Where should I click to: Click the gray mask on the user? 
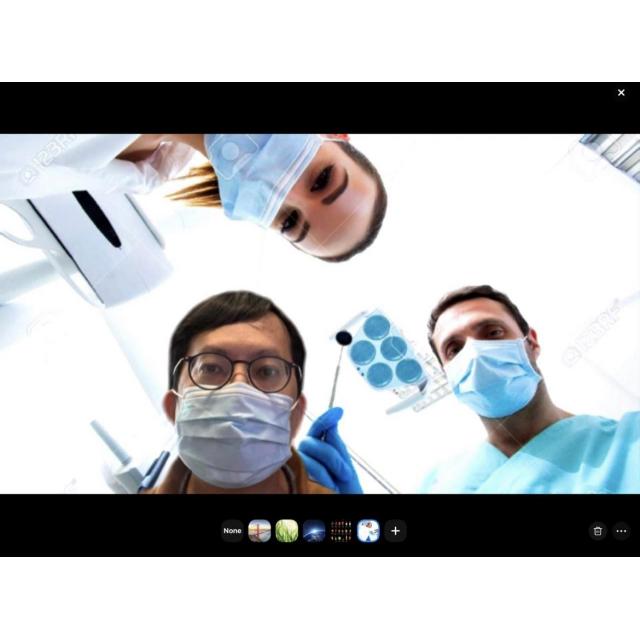click(234, 435)
